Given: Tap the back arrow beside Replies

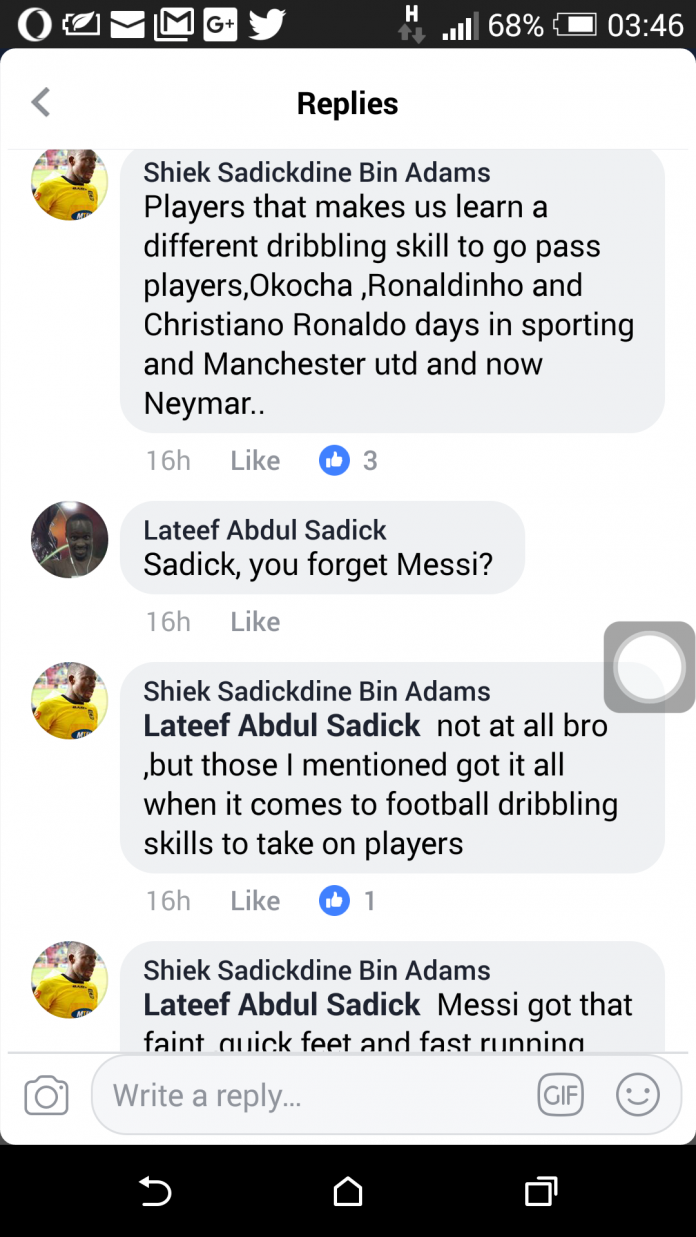Looking at the screenshot, I should [x=41, y=102].
